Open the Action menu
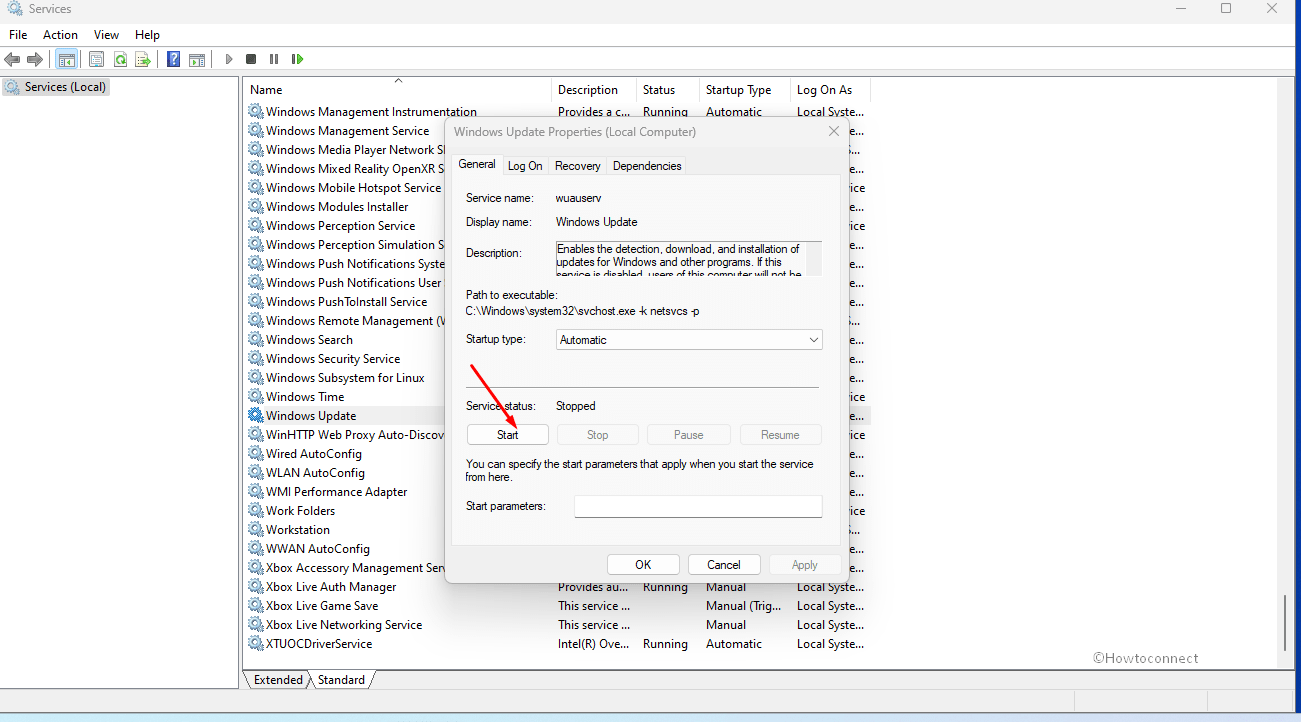Screen dimensions: 1301x722 click(x=60, y=35)
